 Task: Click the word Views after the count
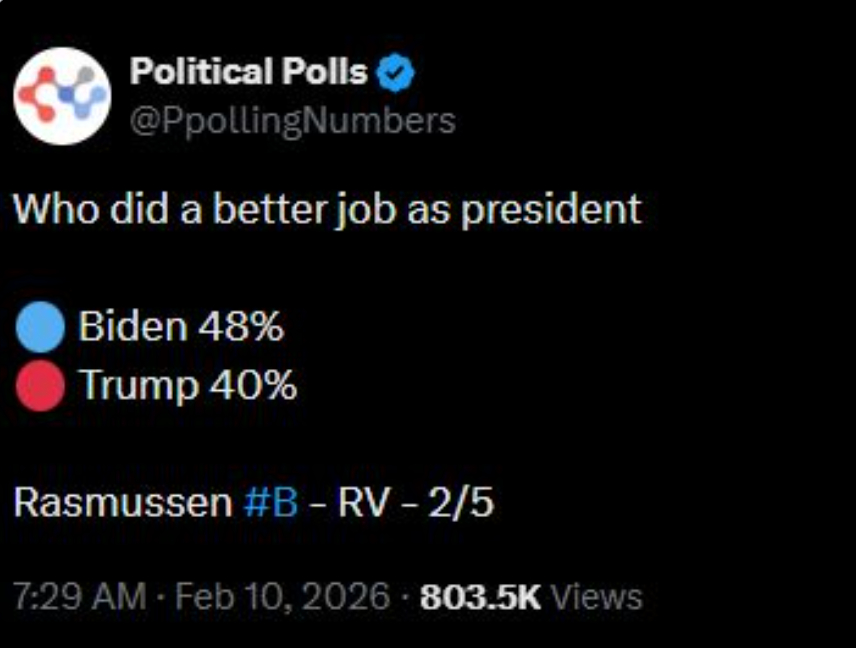click(597, 597)
